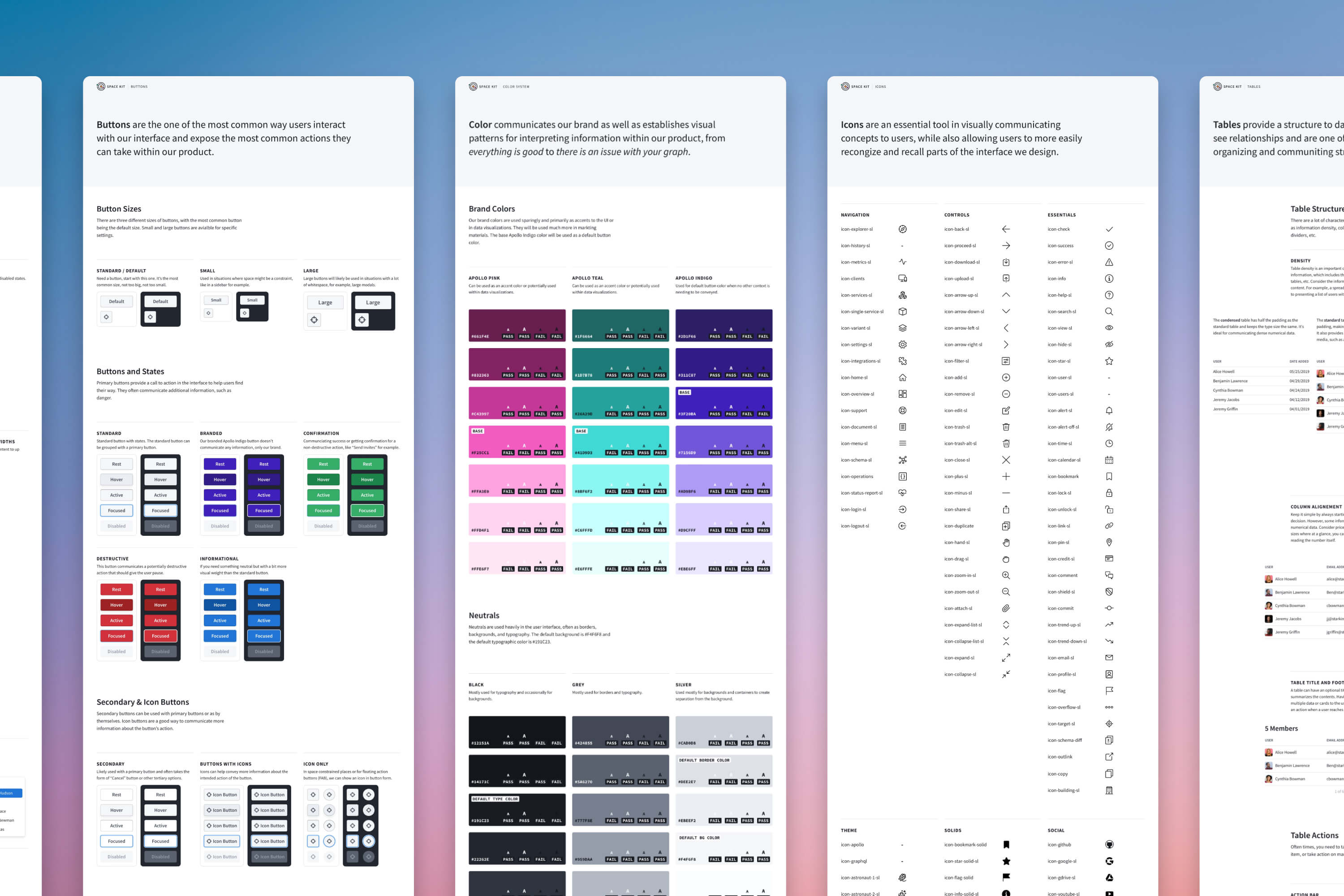Click the light Small button under Small
The width and height of the screenshot is (1344, 896).
[x=216, y=300]
